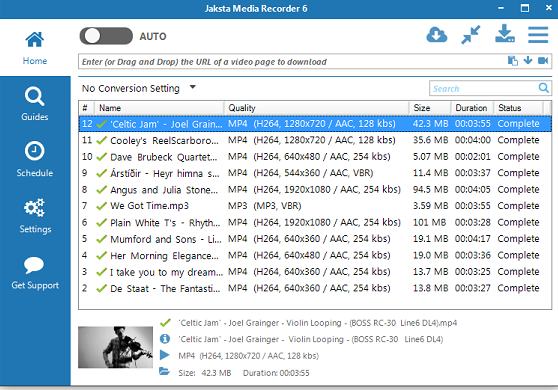Open the hamburger menu
558x390 pixels.
pyautogui.click(x=538, y=35)
